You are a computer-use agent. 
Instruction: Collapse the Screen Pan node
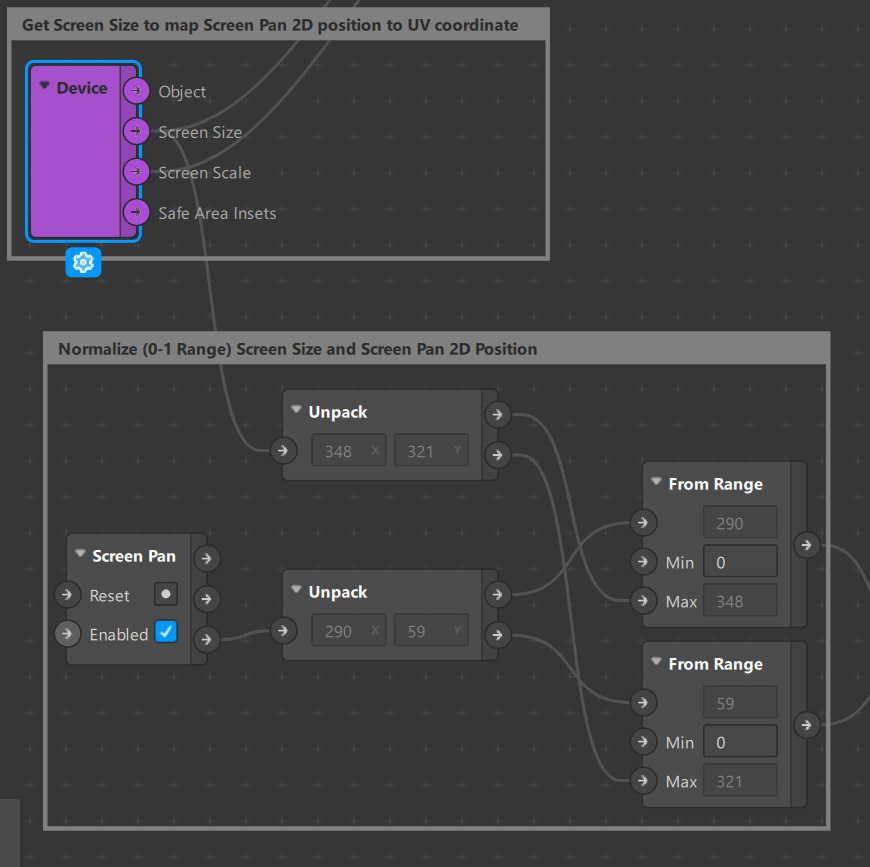tap(80, 553)
